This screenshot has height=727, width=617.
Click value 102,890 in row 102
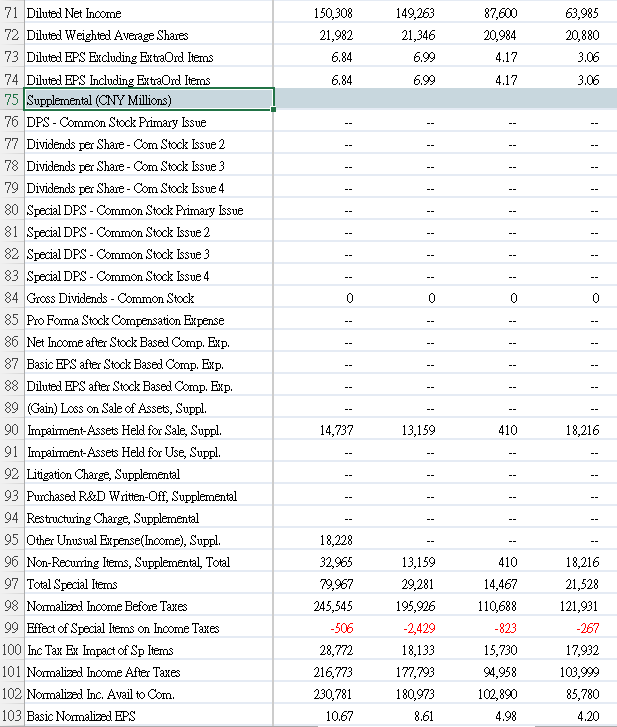coord(497,695)
